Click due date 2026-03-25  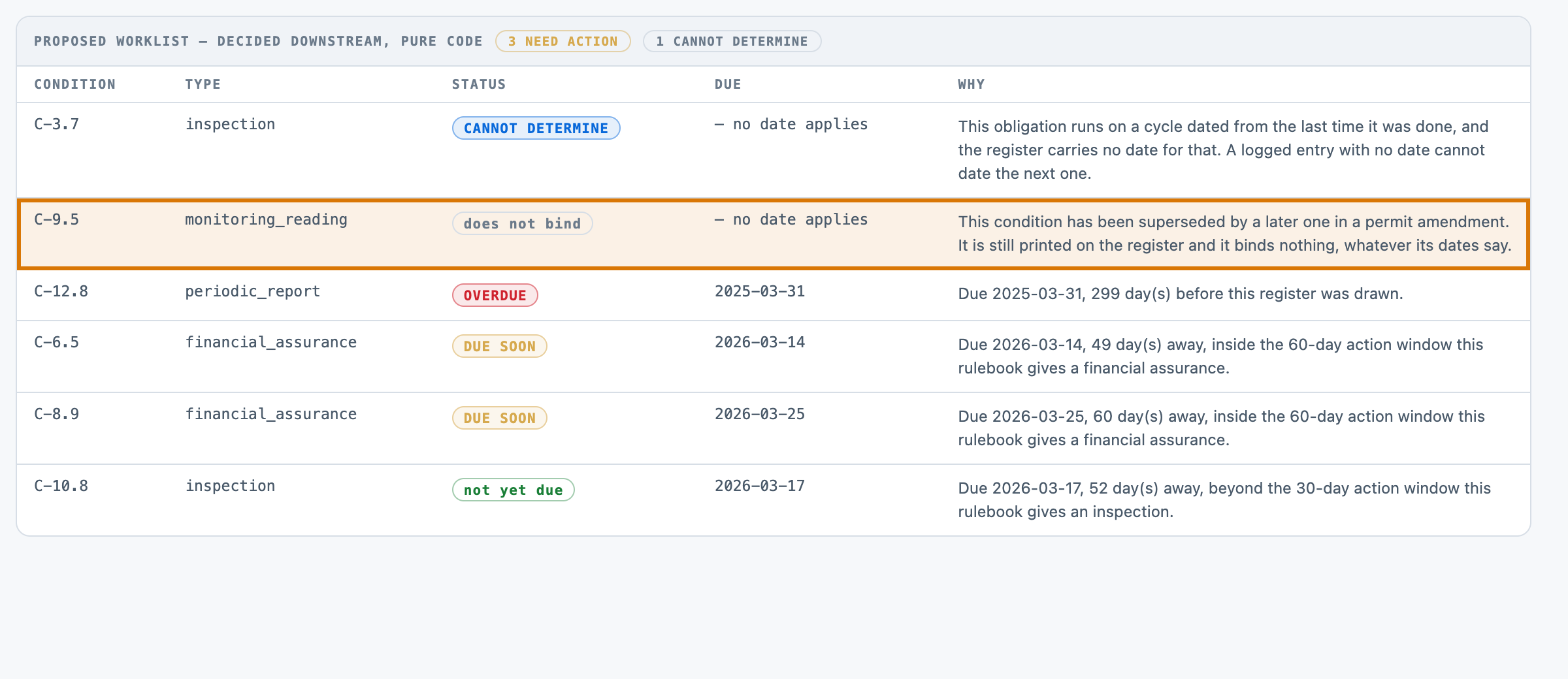click(x=760, y=414)
